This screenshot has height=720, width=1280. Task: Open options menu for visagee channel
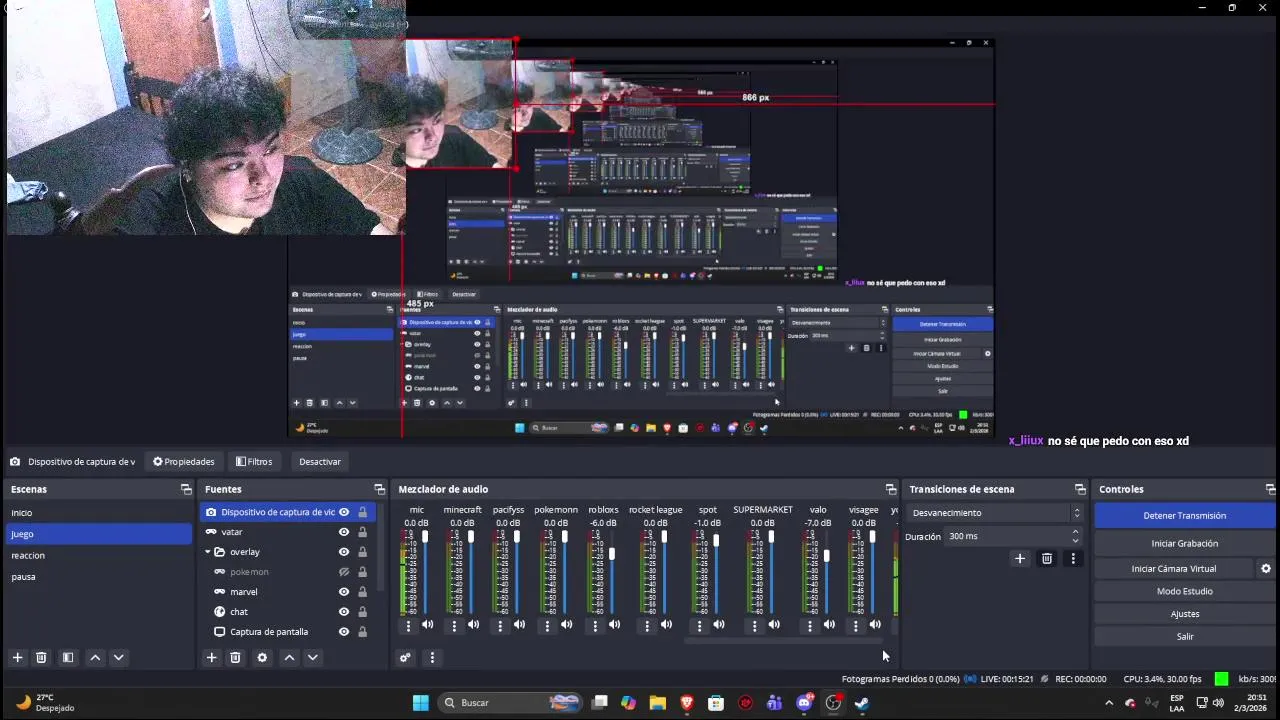coord(855,626)
